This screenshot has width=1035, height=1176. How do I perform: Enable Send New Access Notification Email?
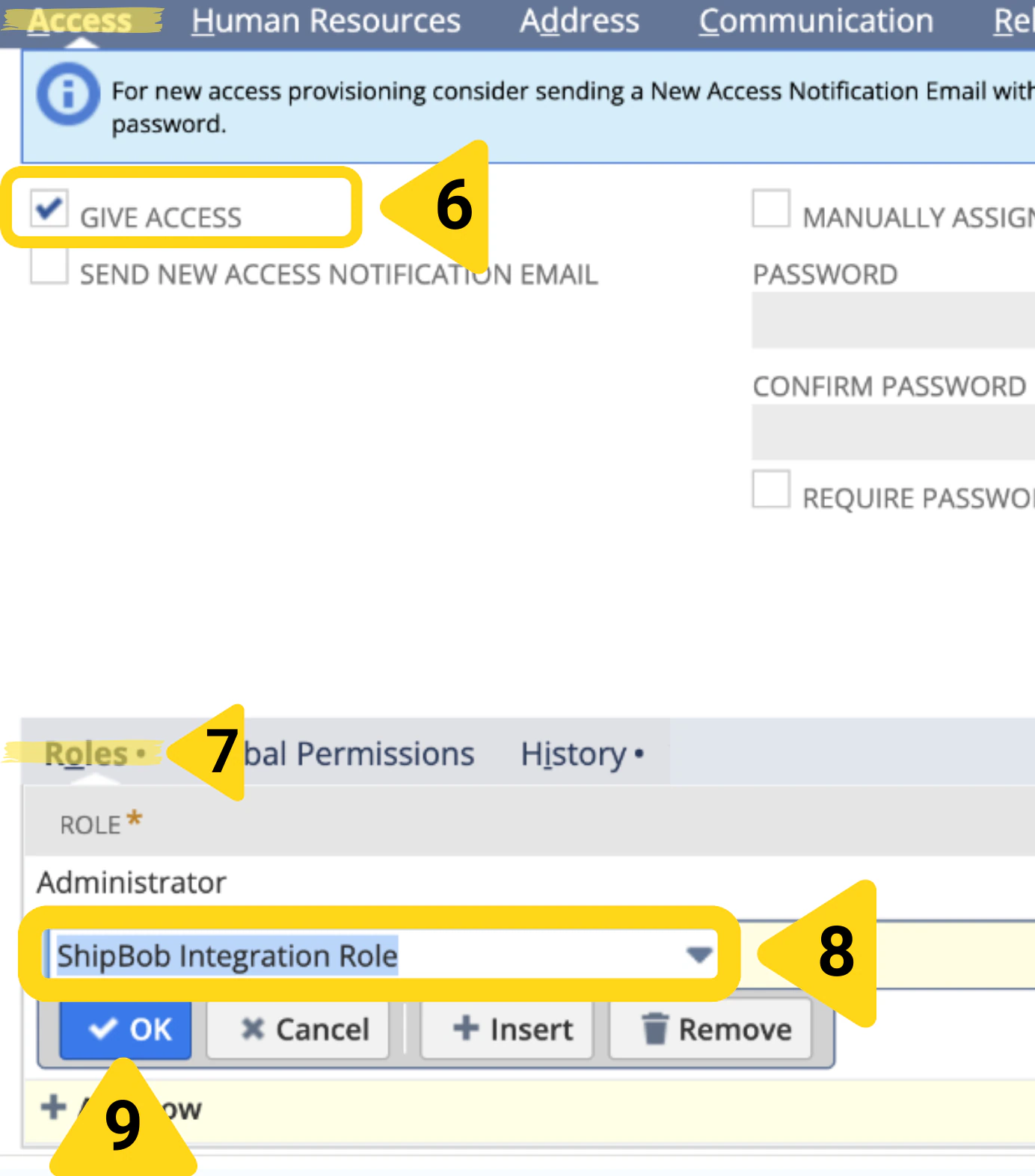click(x=48, y=268)
